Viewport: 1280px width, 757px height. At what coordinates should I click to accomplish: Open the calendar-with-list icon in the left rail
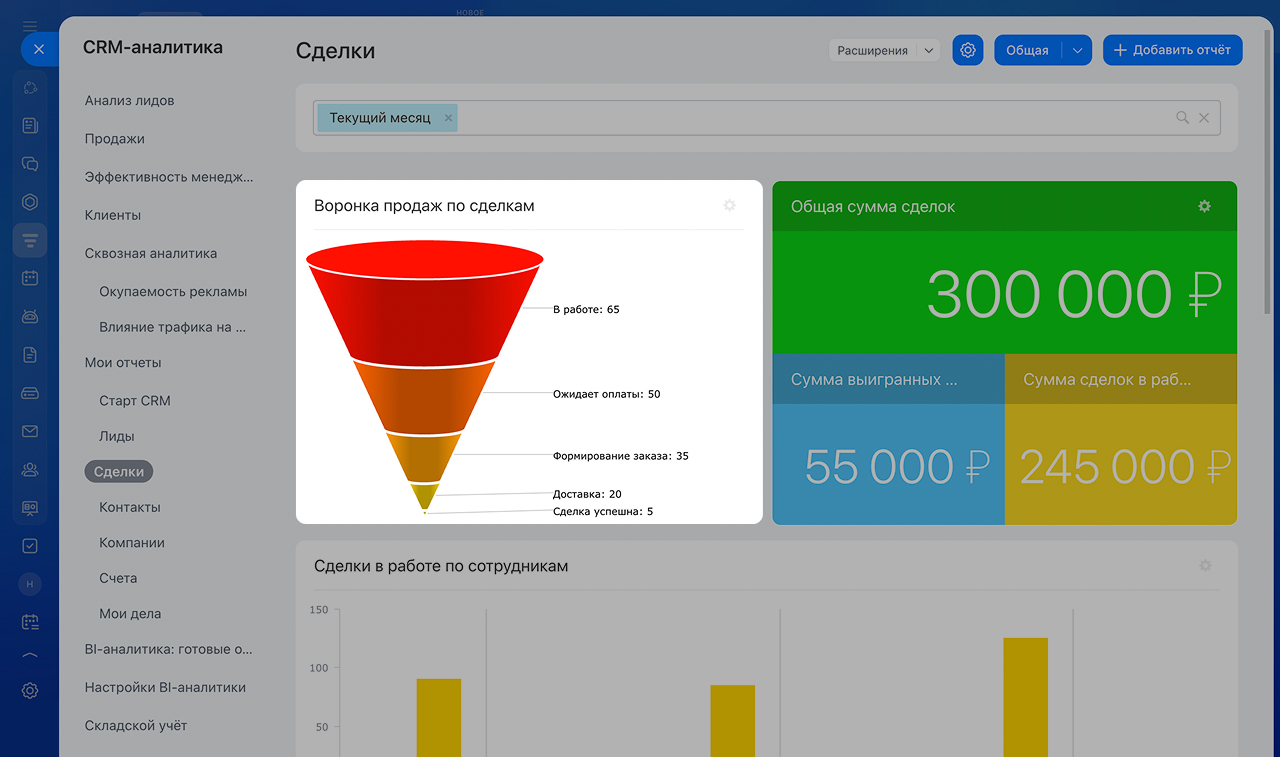[30, 622]
